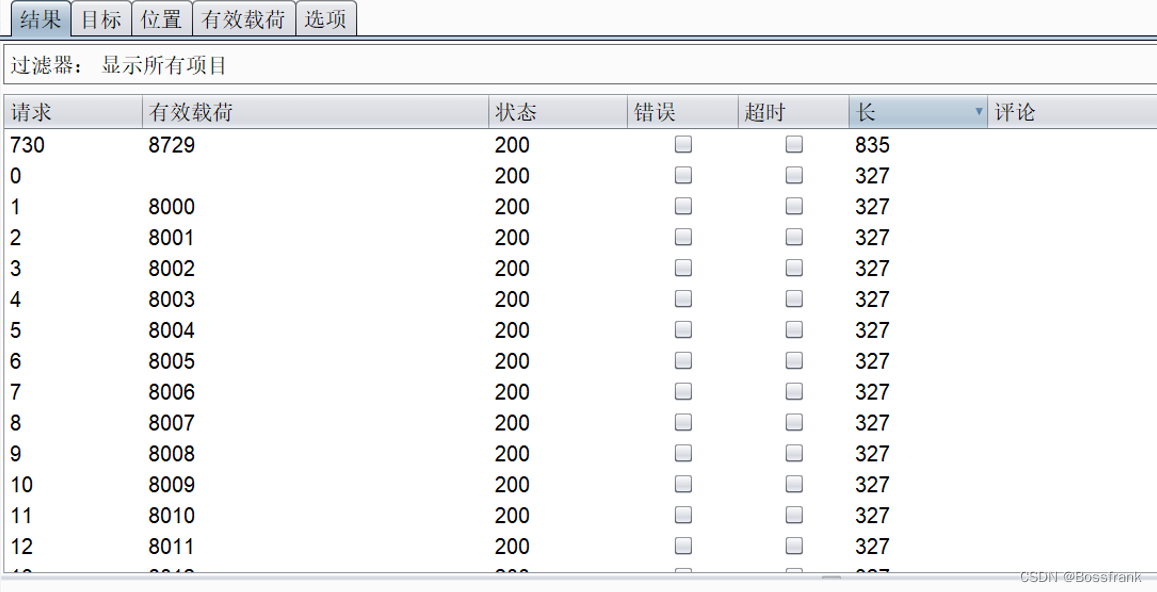
Task: Click status 200 in payload 8006 row
Action: [512, 392]
